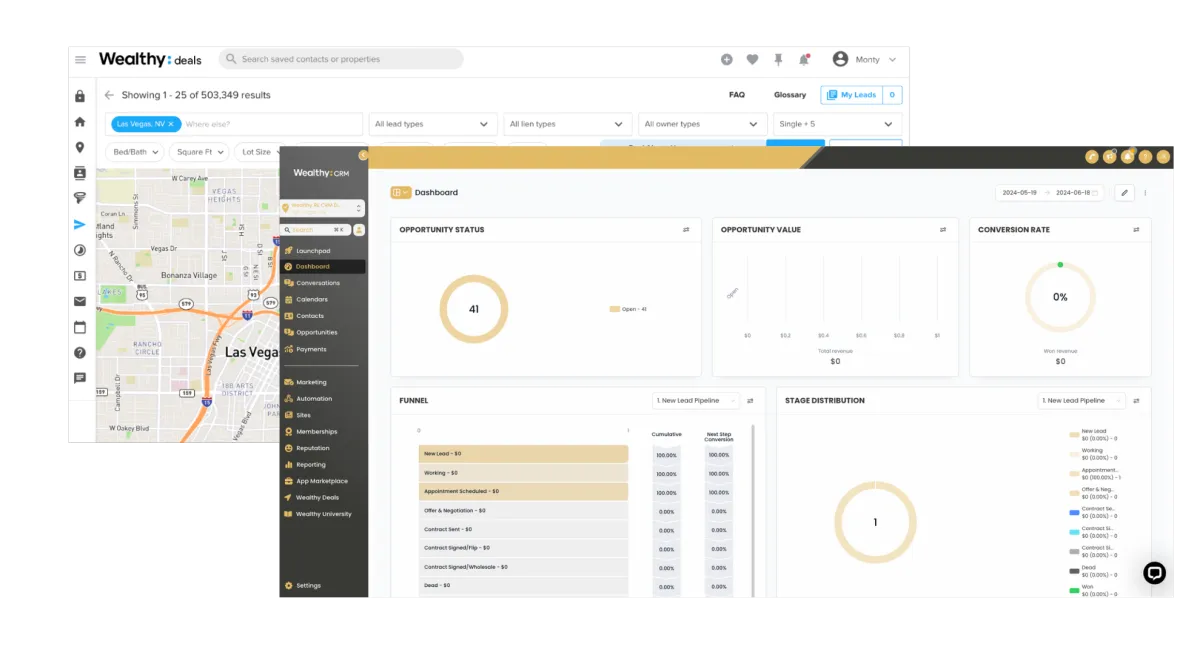Screen dimensions: 1200x650
Task: Expand the Square Ft filter
Action: click(x=200, y=152)
